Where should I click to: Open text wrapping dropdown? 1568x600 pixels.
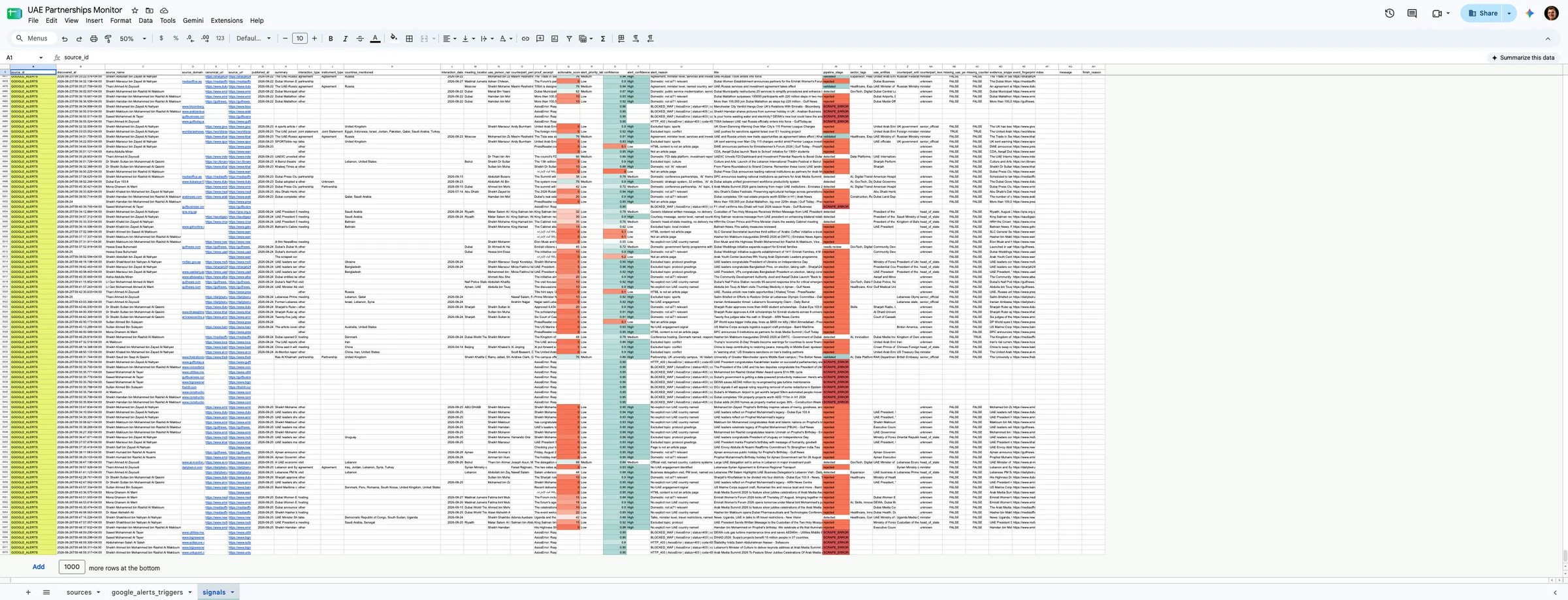(x=487, y=39)
